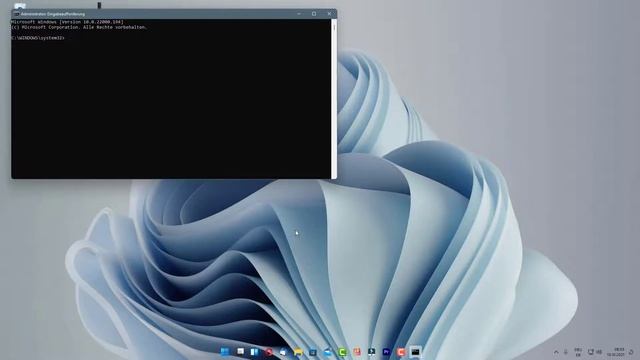640x360 pixels.
Task: Launch the green Camtasia taskbar icon
Action: coord(342,352)
